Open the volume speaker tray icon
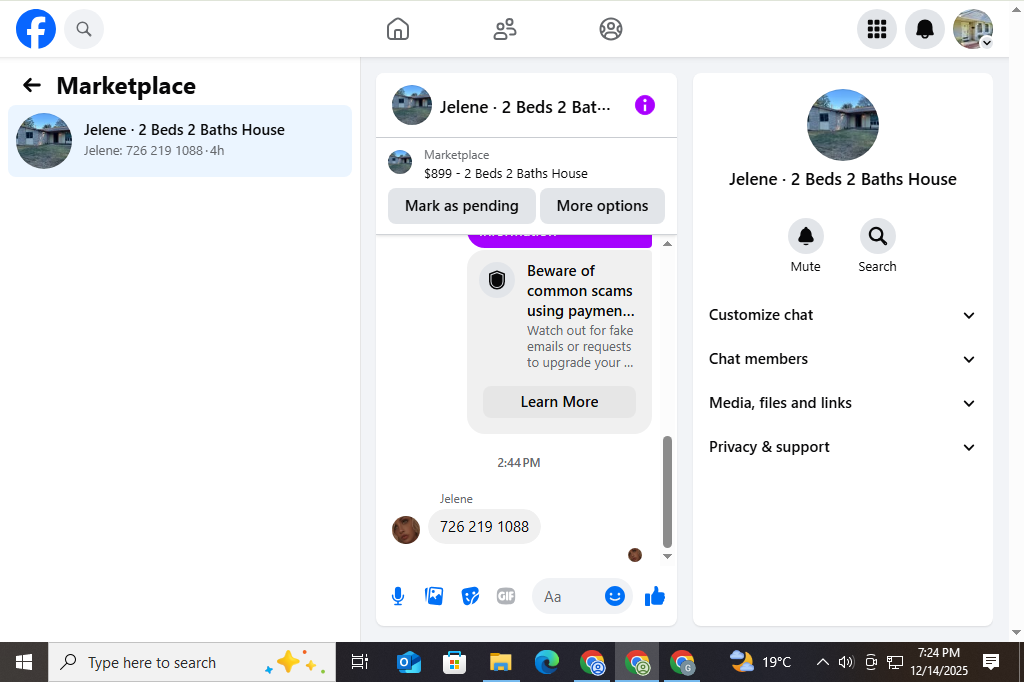 click(846, 662)
